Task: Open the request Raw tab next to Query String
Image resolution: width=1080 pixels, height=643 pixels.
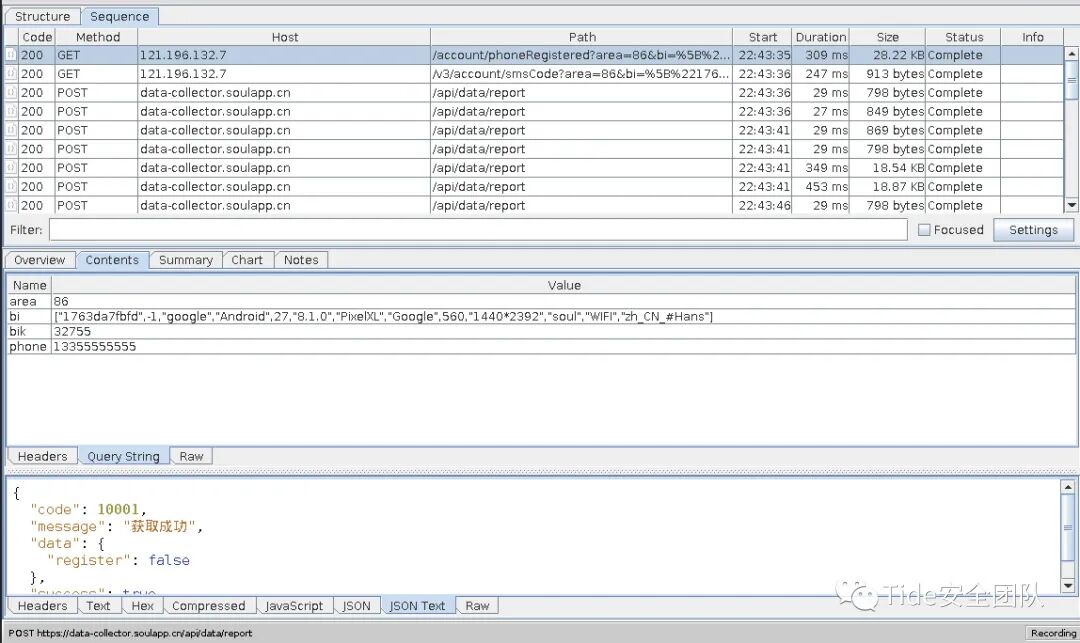Action: [191, 456]
